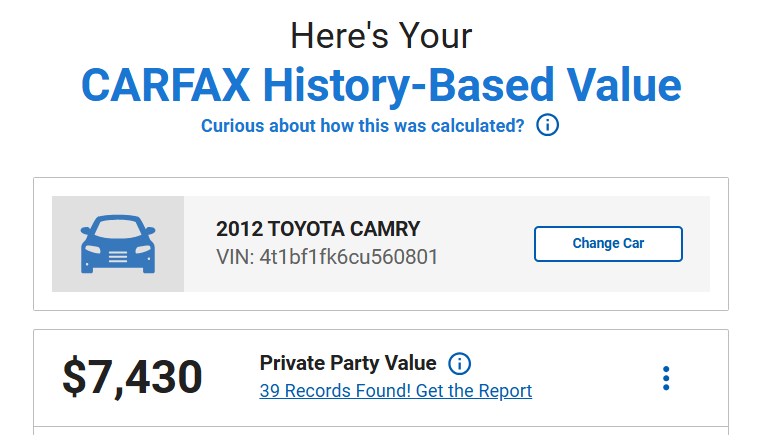Click the 'Here's Your' heading text
762x435 pixels.
click(x=381, y=36)
